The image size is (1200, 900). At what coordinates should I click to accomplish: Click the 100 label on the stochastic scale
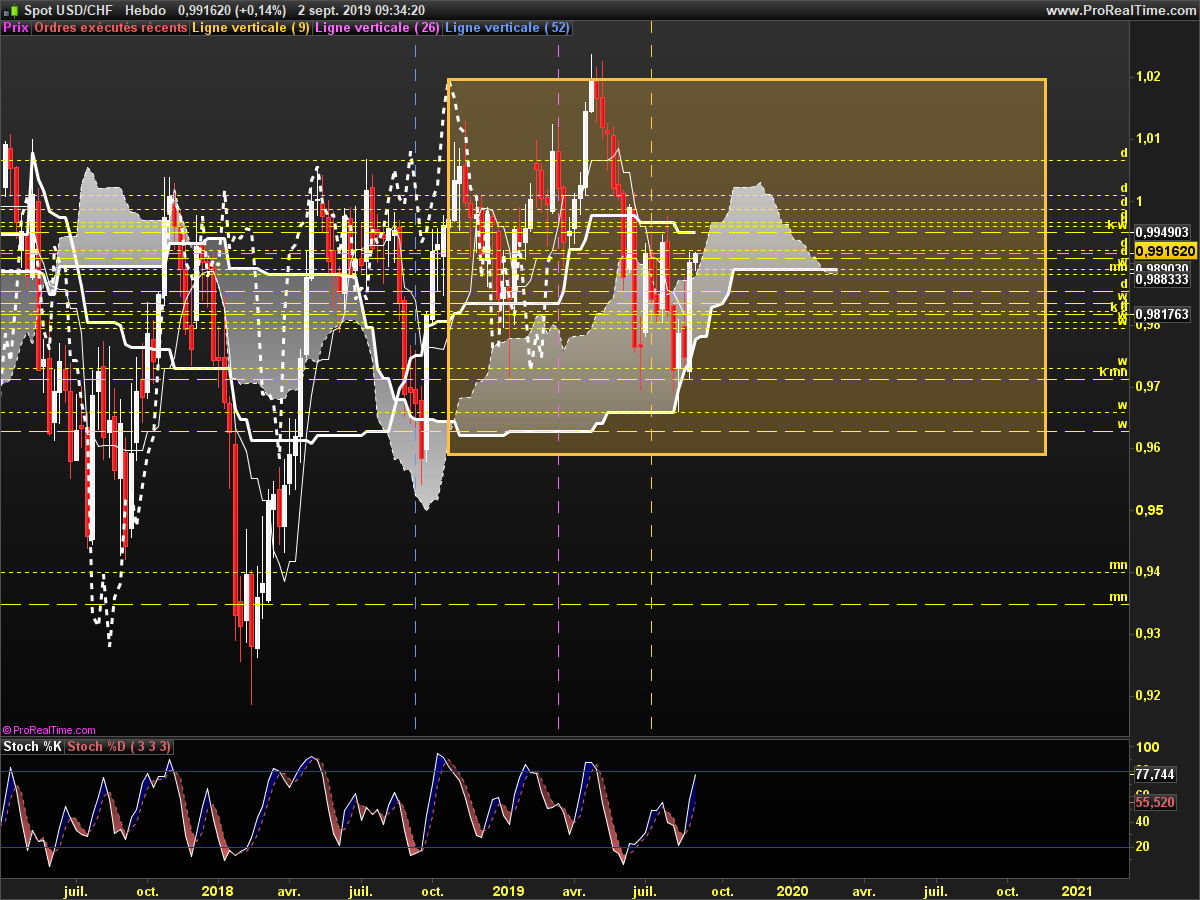[1148, 747]
